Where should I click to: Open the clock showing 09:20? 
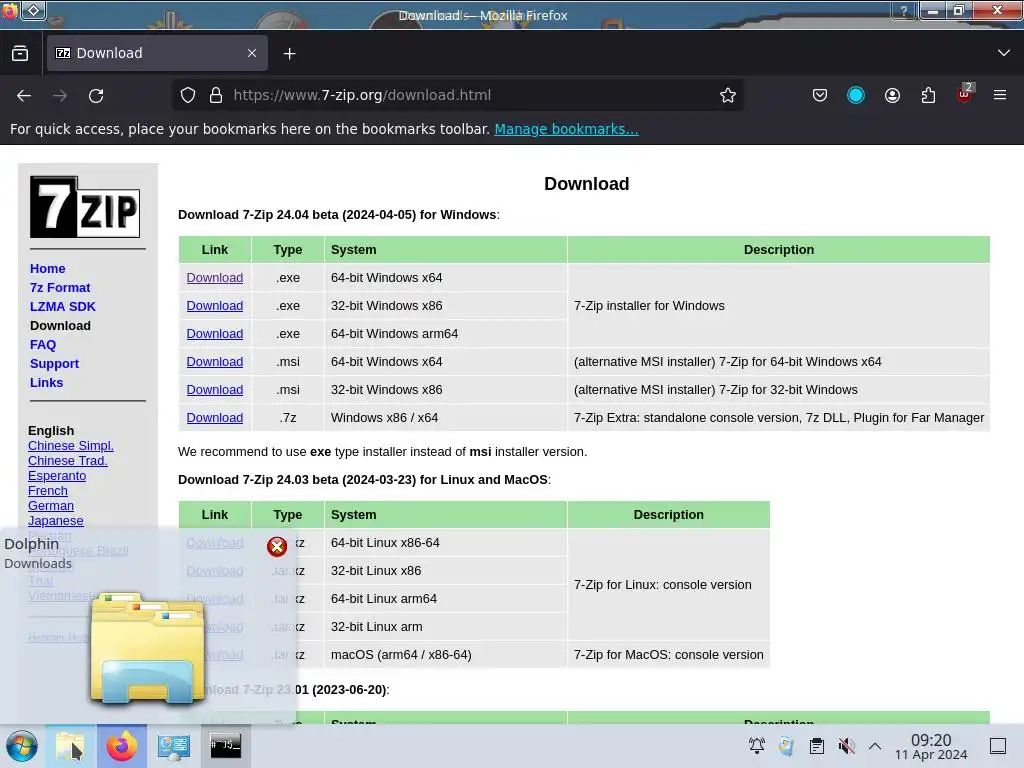pyautogui.click(x=931, y=746)
